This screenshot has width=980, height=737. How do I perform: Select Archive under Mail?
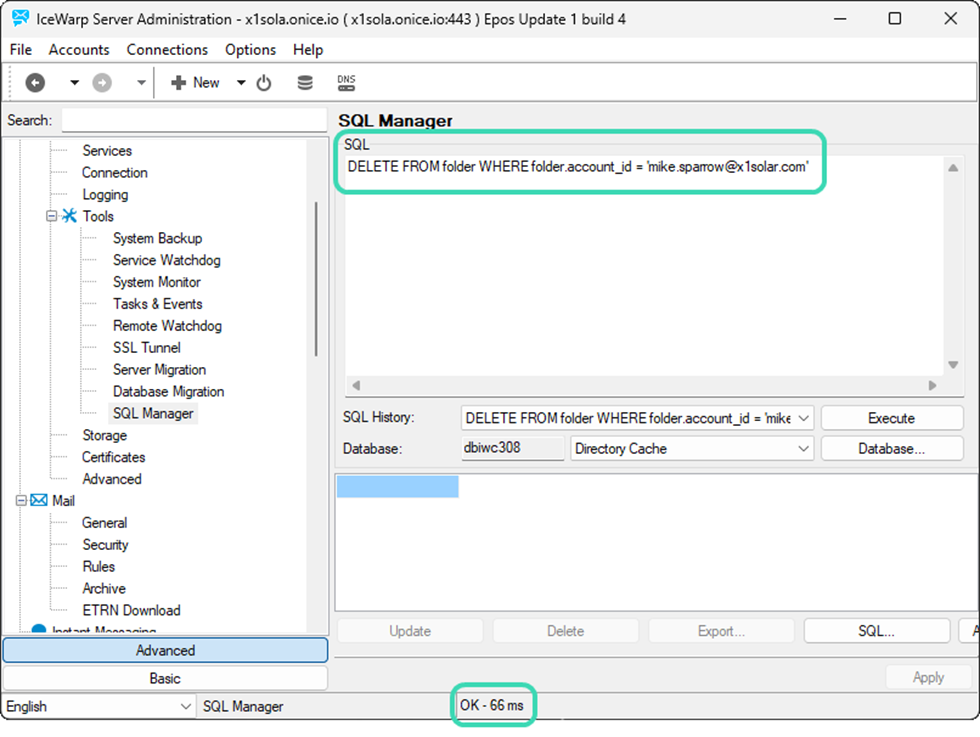(x=104, y=588)
